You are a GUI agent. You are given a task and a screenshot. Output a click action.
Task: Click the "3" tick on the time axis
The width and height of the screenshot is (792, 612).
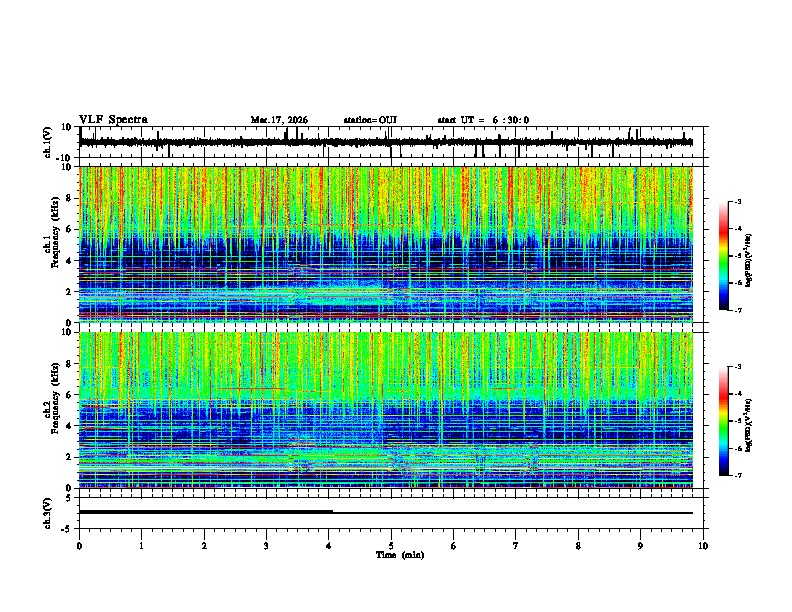pos(266,546)
